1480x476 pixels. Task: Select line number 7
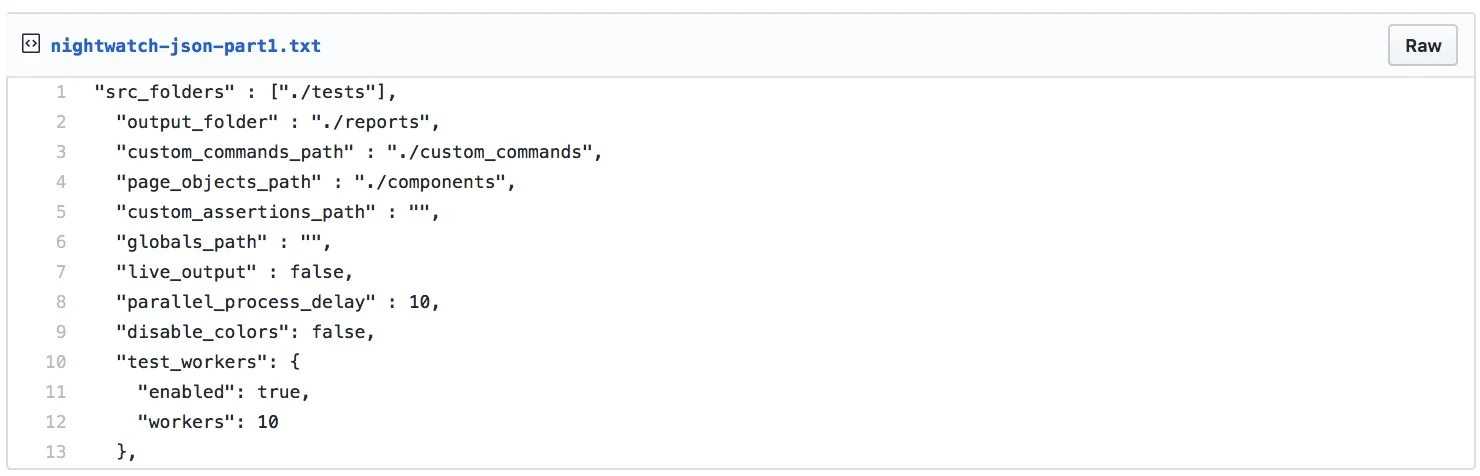pos(61,272)
